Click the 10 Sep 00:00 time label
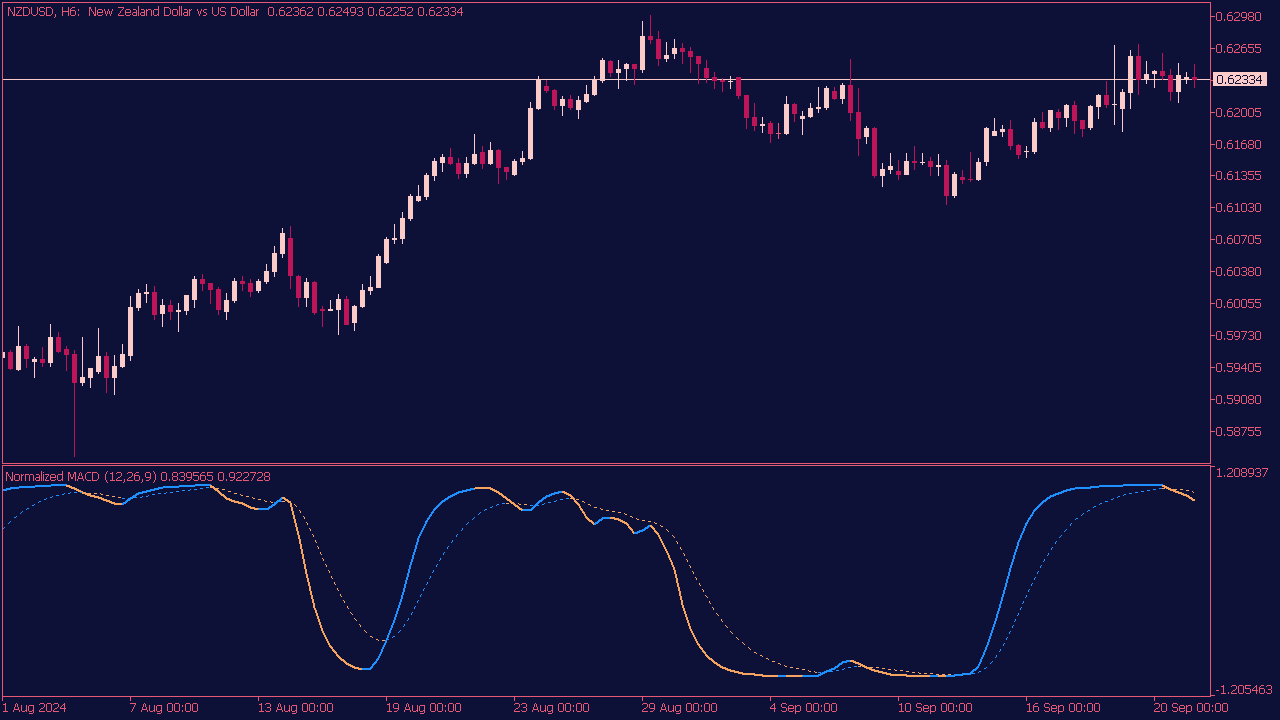Viewport: 1280px width, 720px height. [936, 708]
